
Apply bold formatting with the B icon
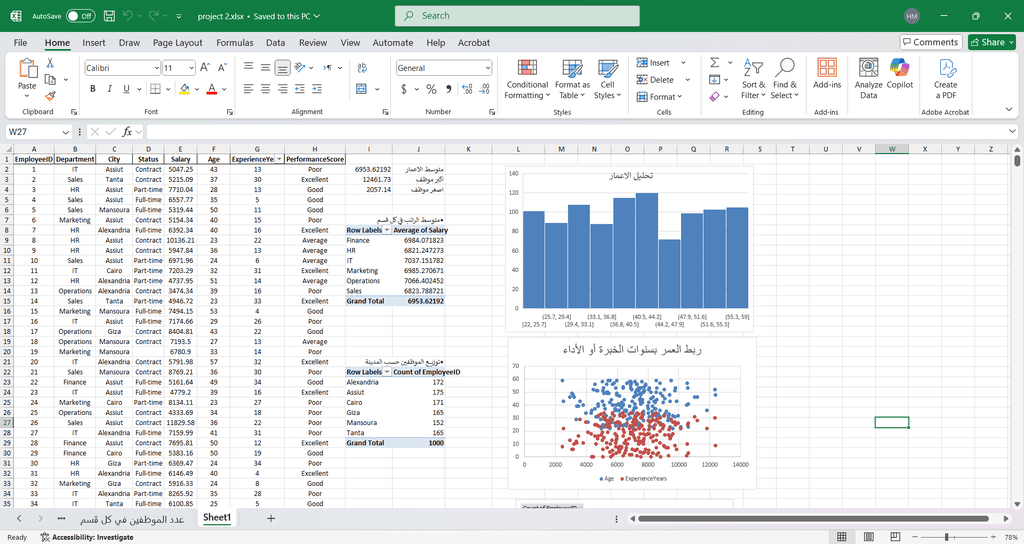94,89
